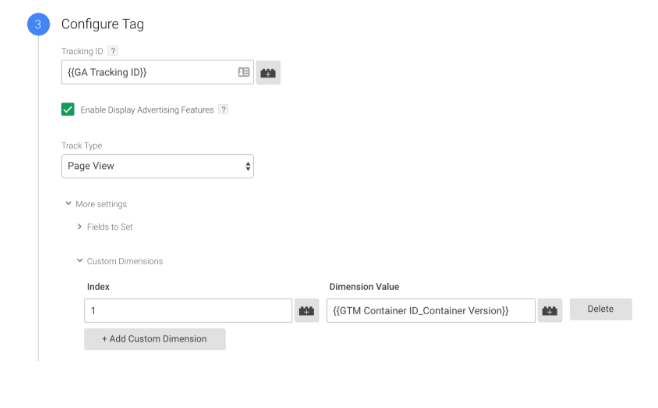
Task: Uncheck Enable Display Advertising Features checkbox
Action: 68,110
